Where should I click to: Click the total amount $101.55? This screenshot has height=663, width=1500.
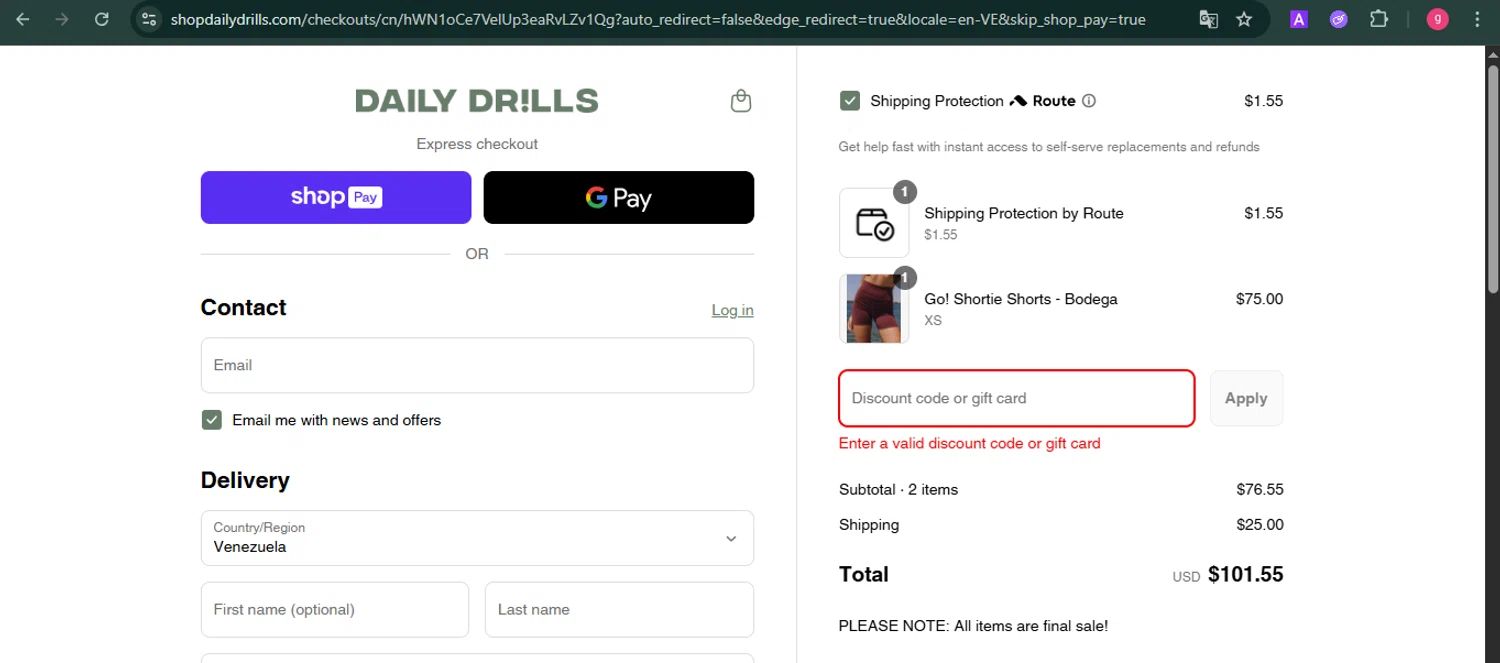1246,575
